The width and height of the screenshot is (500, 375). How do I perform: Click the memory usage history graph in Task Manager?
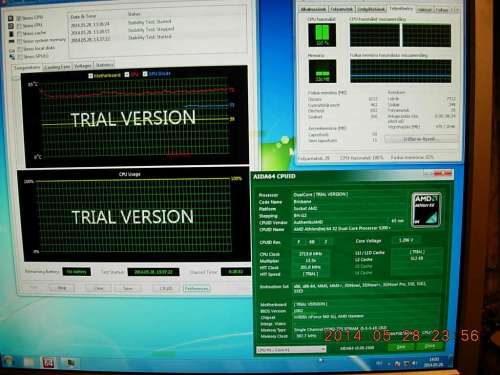(401, 71)
